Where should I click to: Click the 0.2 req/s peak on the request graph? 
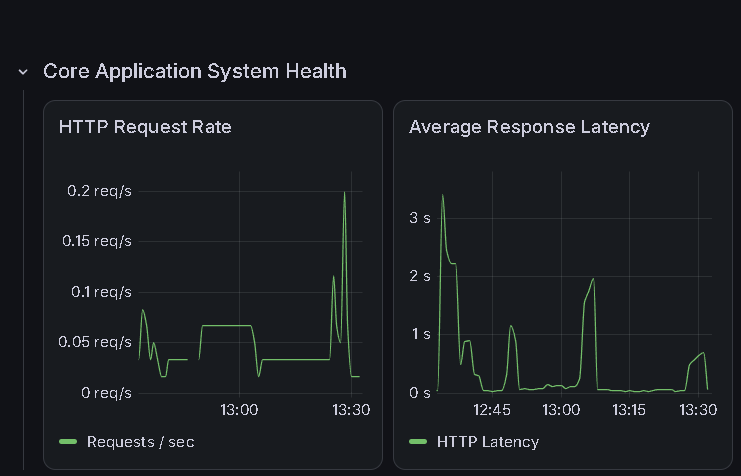click(345, 193)
